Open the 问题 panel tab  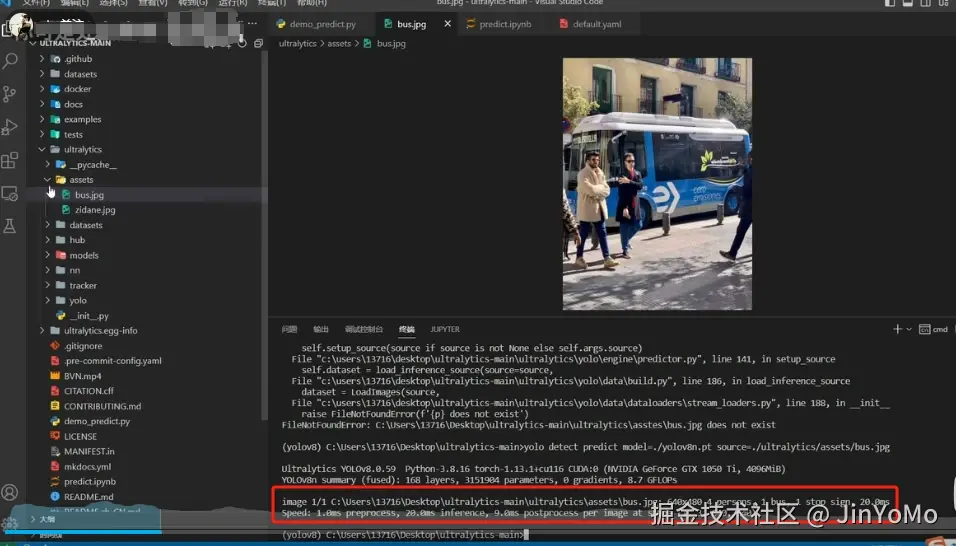[x=290, y=329]
